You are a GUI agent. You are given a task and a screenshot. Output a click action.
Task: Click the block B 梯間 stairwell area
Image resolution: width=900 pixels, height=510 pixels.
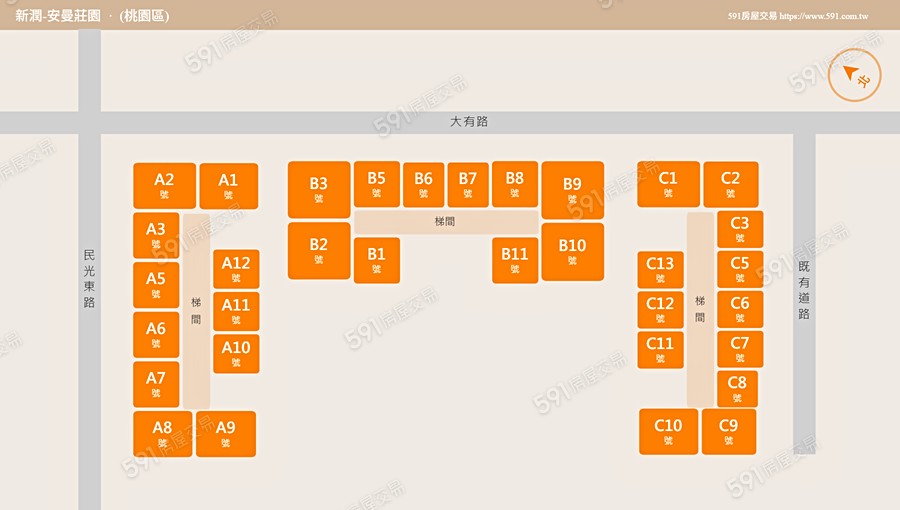pos(445,221)
